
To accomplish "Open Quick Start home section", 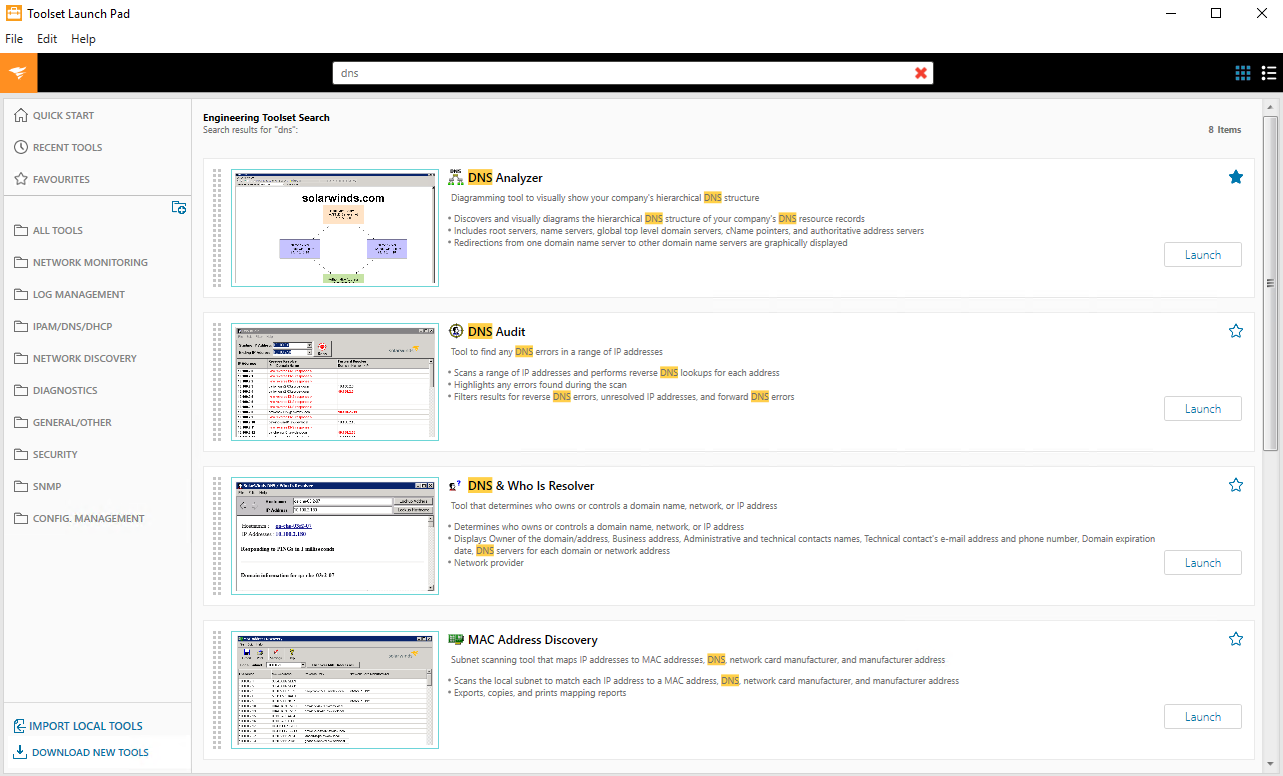I will [x=63, y=116].
